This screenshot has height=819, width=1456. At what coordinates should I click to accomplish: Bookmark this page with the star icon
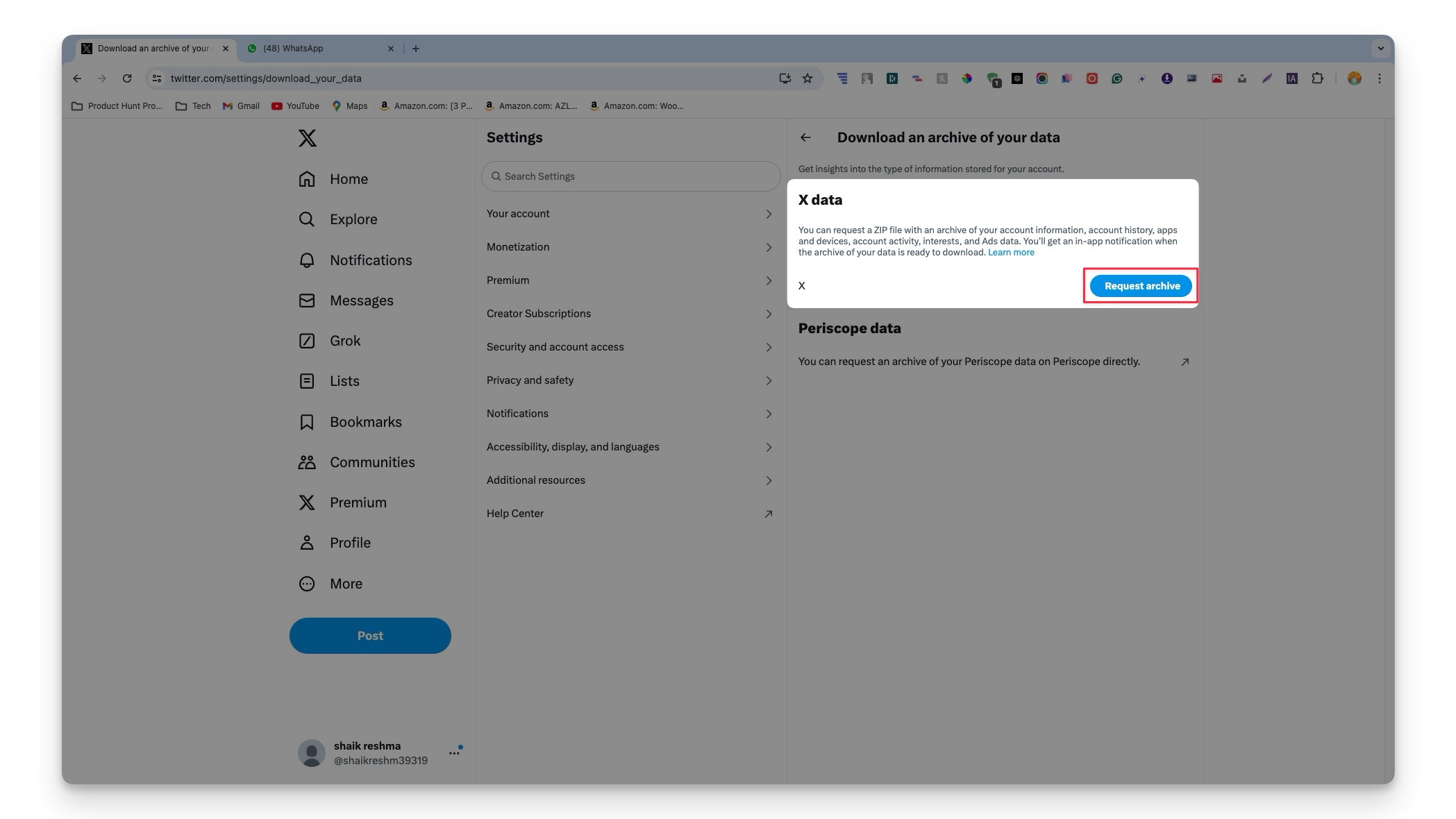pyautogui.click(x=808, y=78)
